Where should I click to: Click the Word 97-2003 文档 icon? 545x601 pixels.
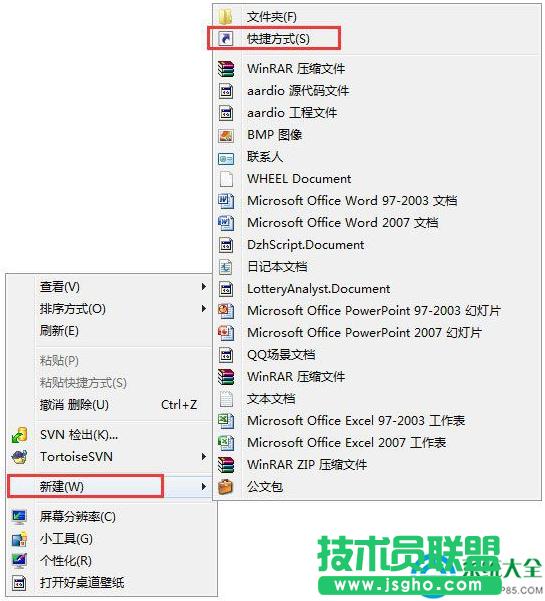pos(226,201)
